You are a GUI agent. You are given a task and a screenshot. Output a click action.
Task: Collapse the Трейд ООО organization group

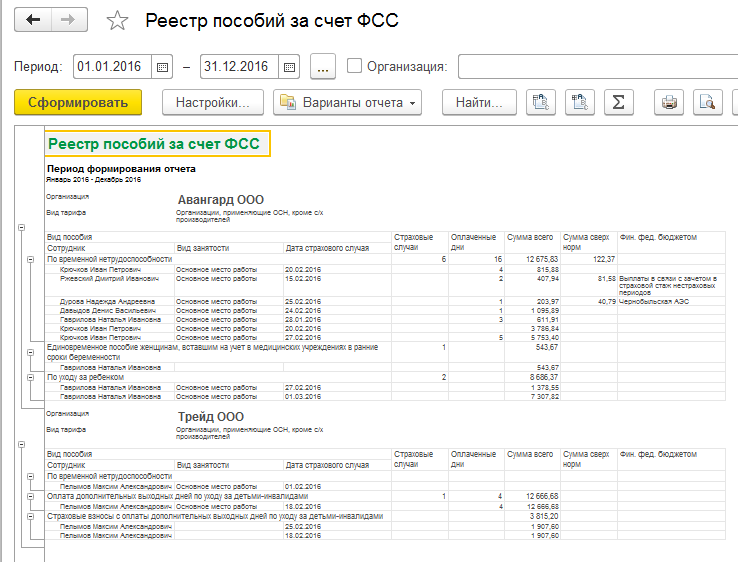coord(22,444)
